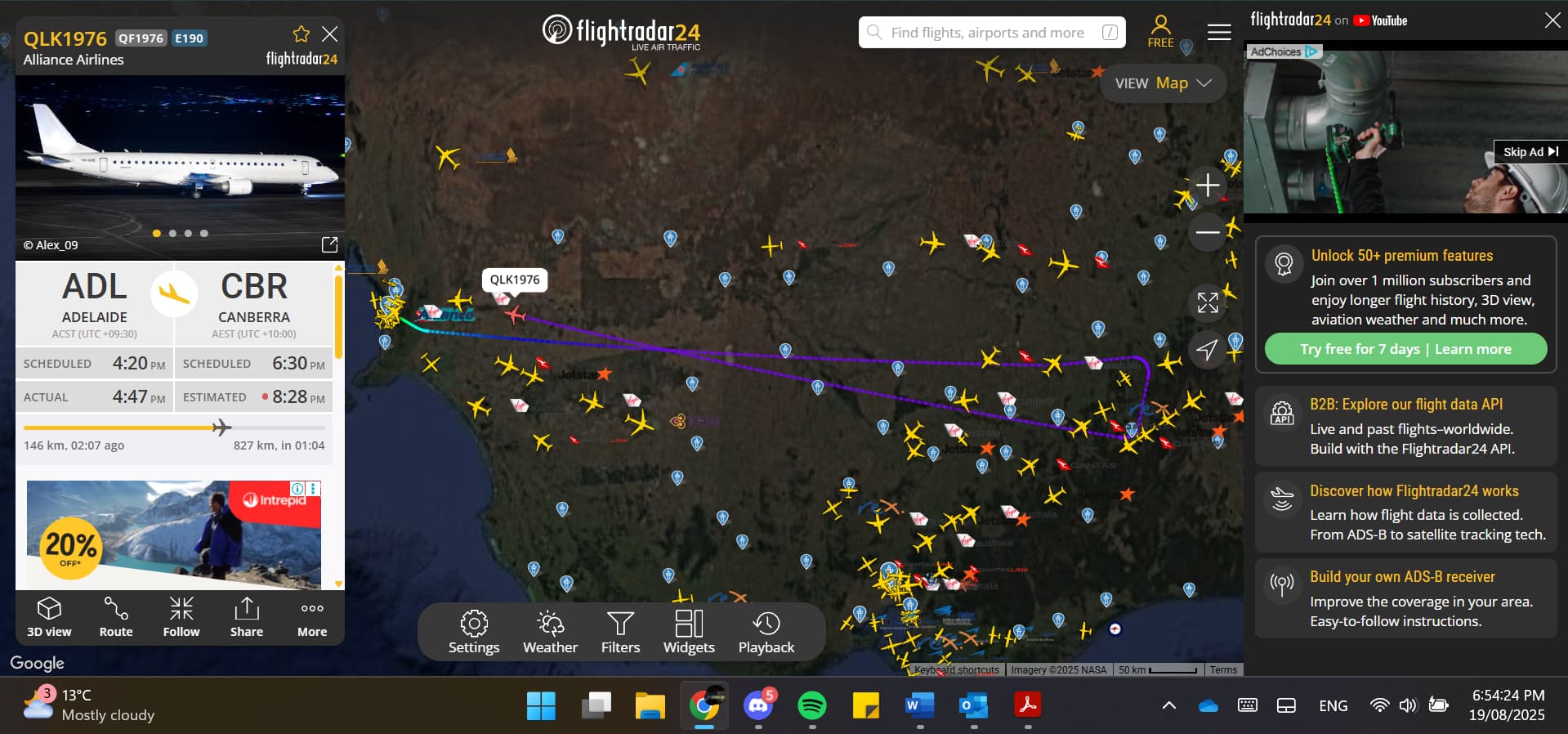
Task: Click the QLK1976 map label
Action: tap(515, 280)
